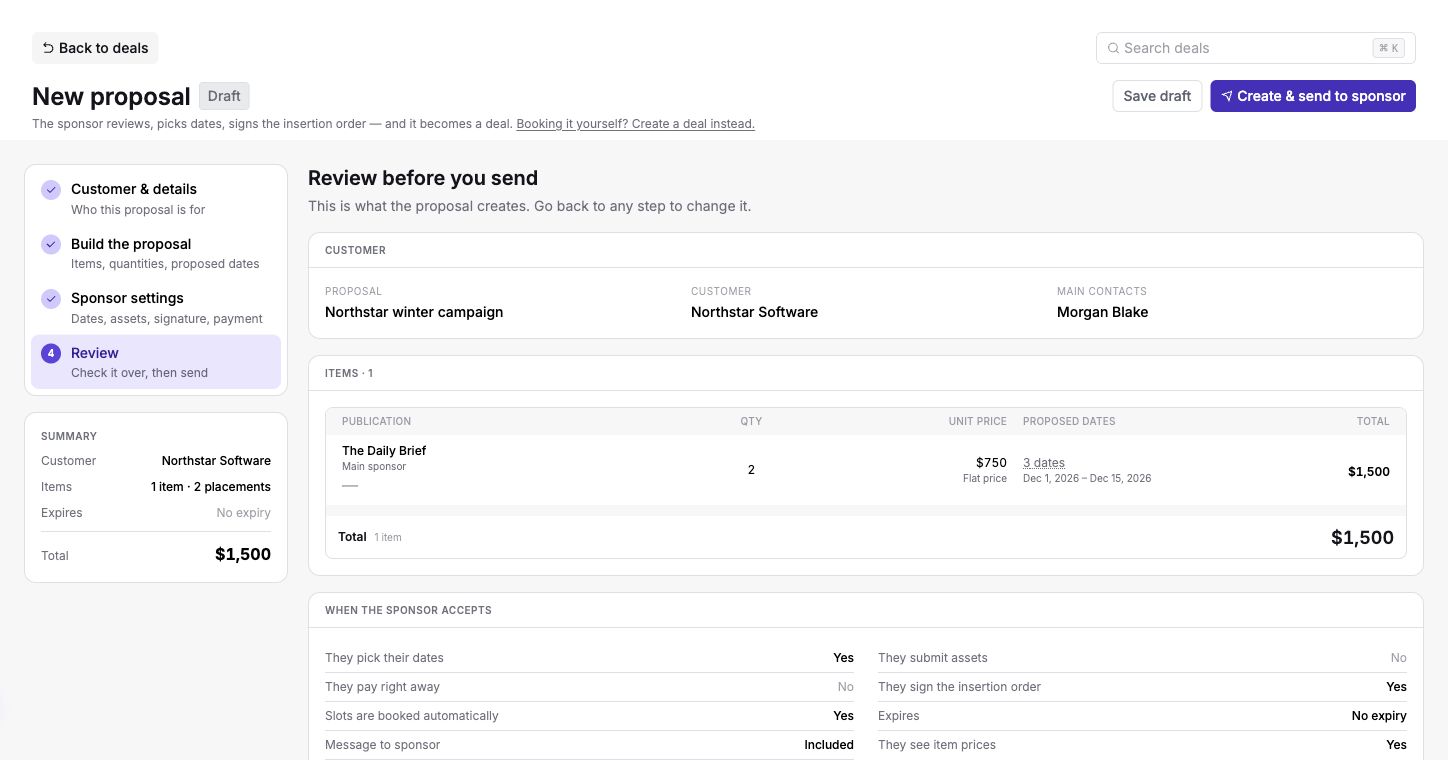Click the checkmark icon for Customer & details

[x=51, y=190]
